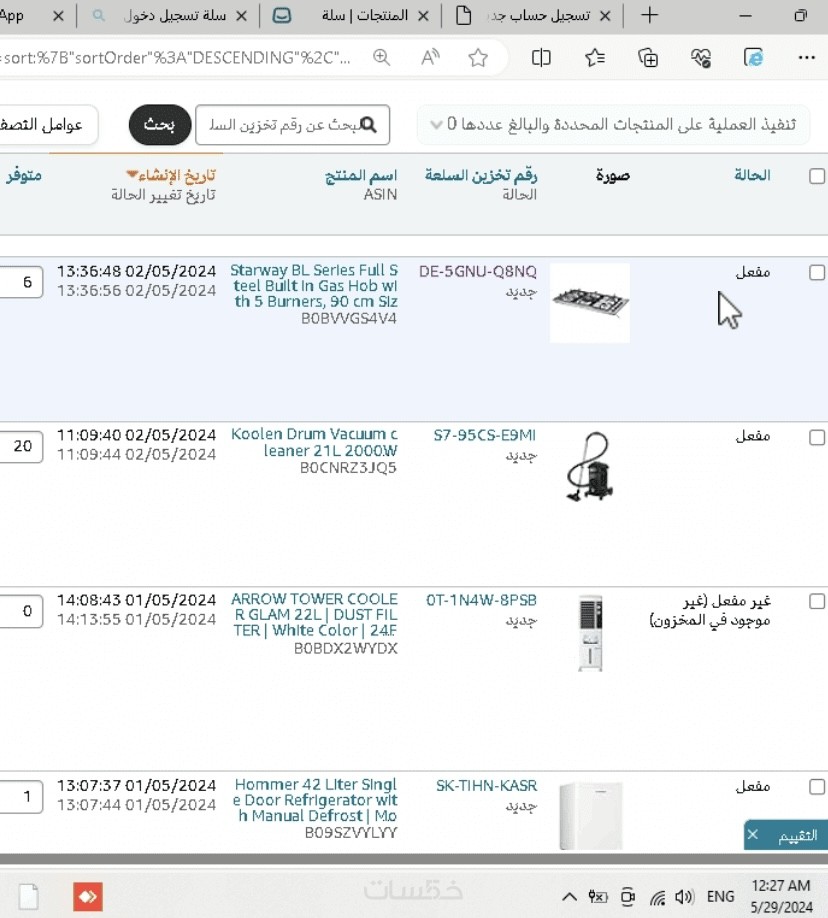The image size is (828, 918).
Task: Click the gas hob product thumbnail
Action: coord(590,303)
